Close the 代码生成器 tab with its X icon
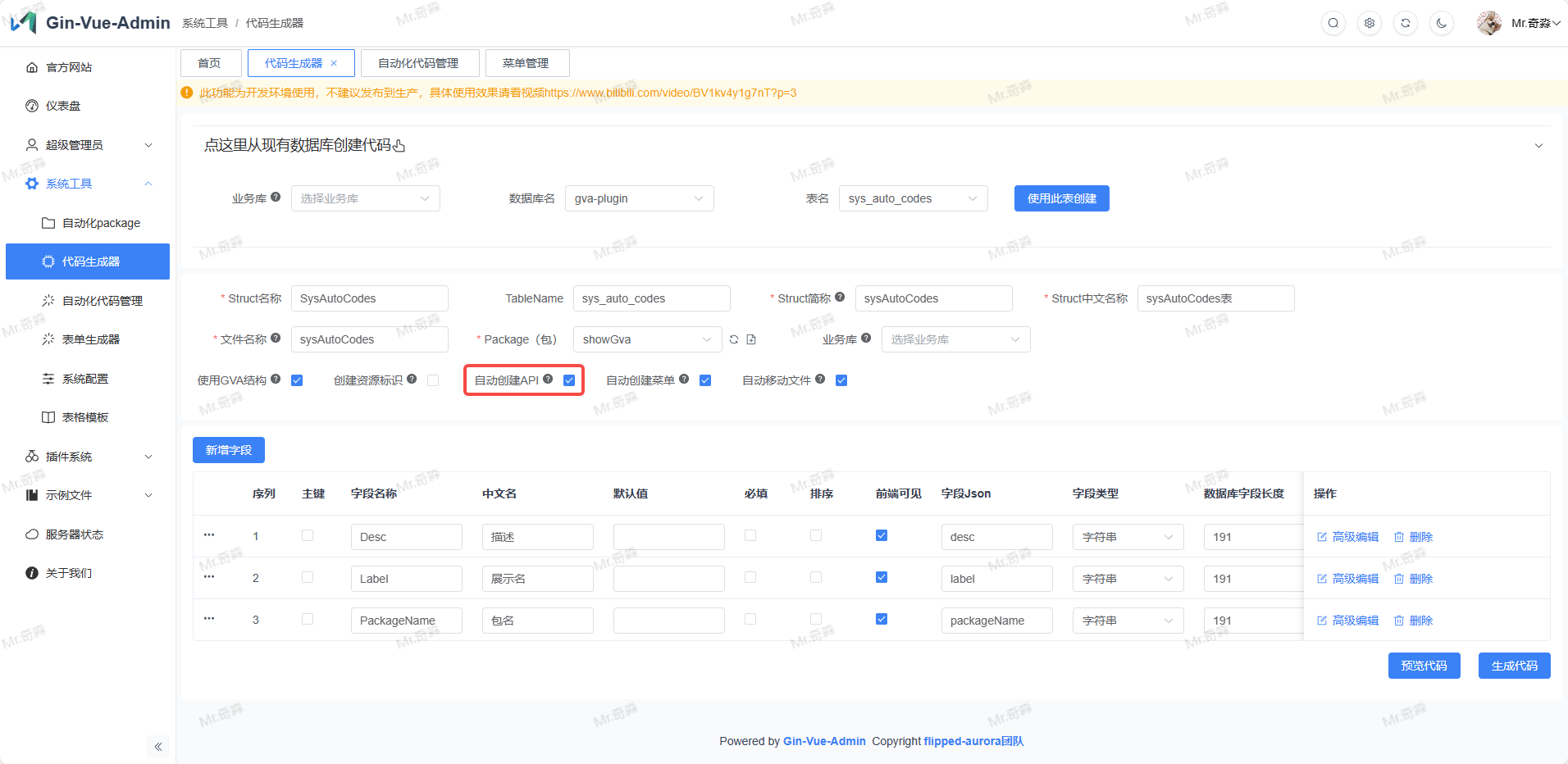Screen dimensions: 1568x764 [x=334, y=63]
